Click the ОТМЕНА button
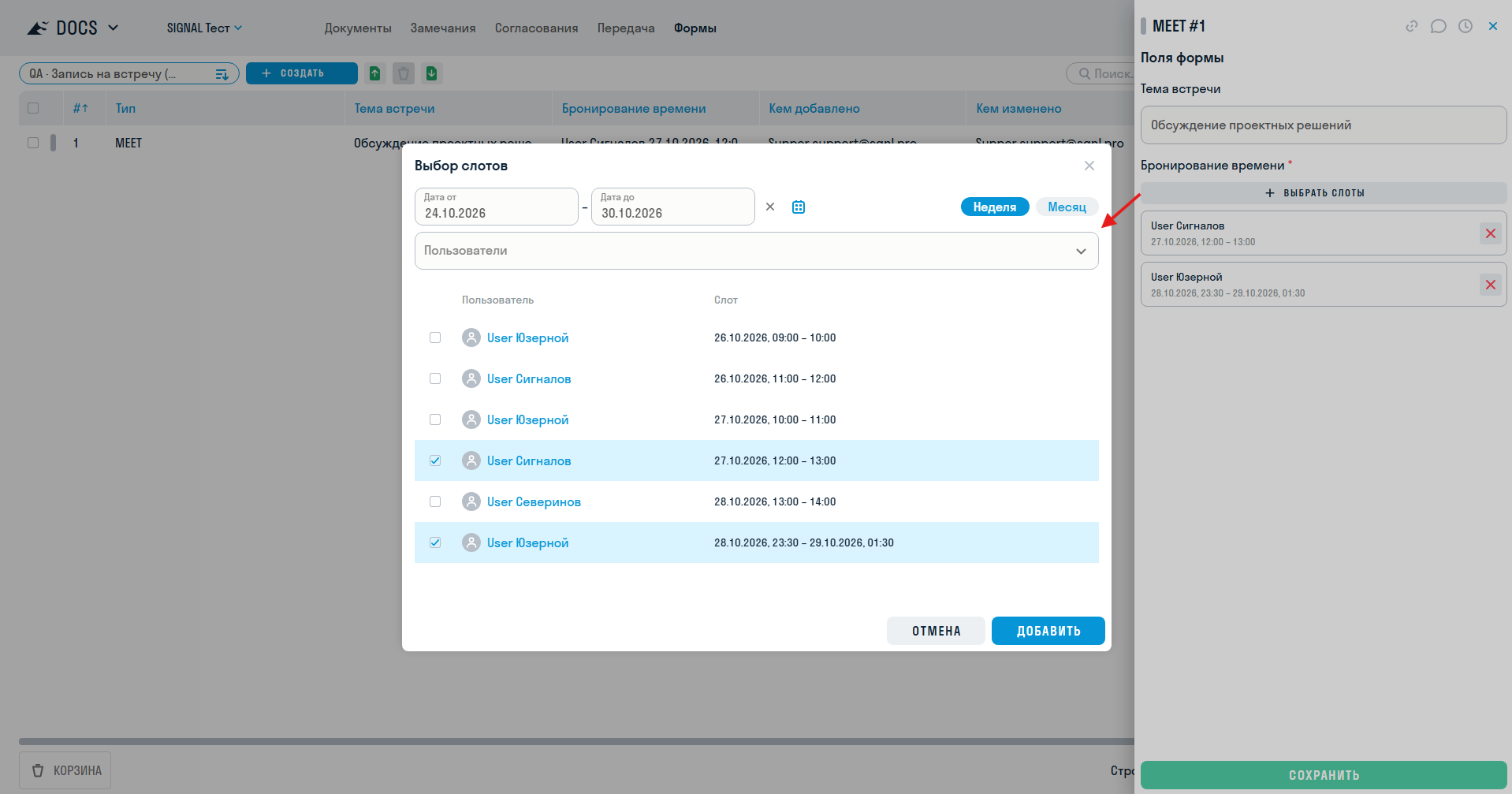 (x=936, y=631)
